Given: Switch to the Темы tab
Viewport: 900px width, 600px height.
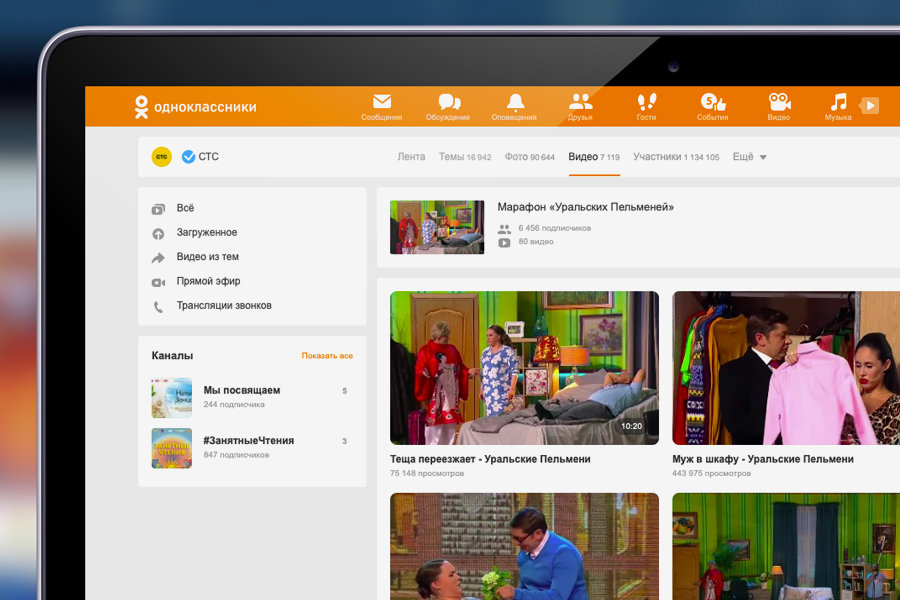Looking at the screenshot, I should 465,157.
